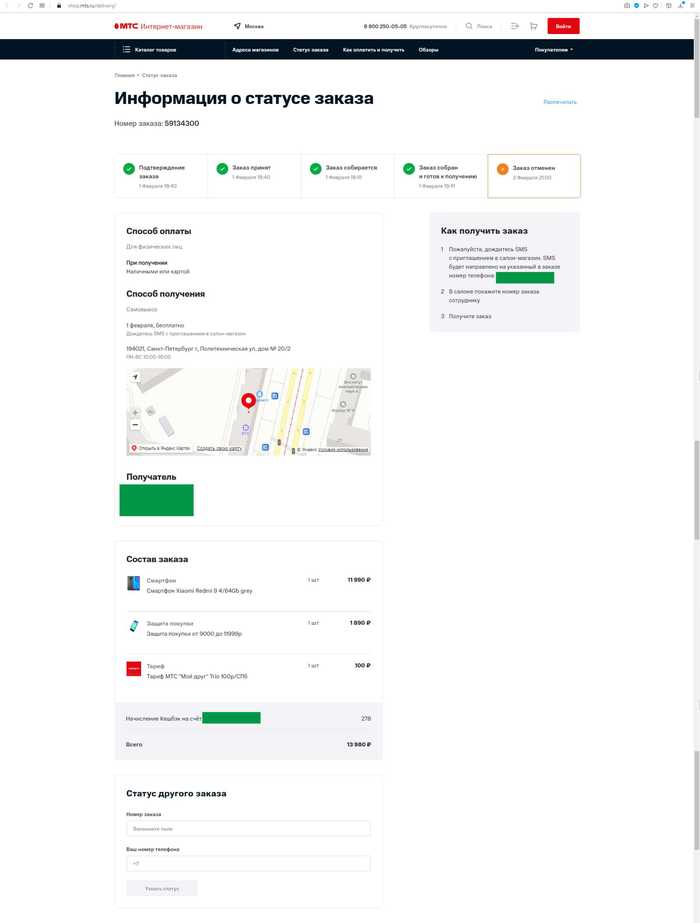Zoom in the map with the plus button

134,411
